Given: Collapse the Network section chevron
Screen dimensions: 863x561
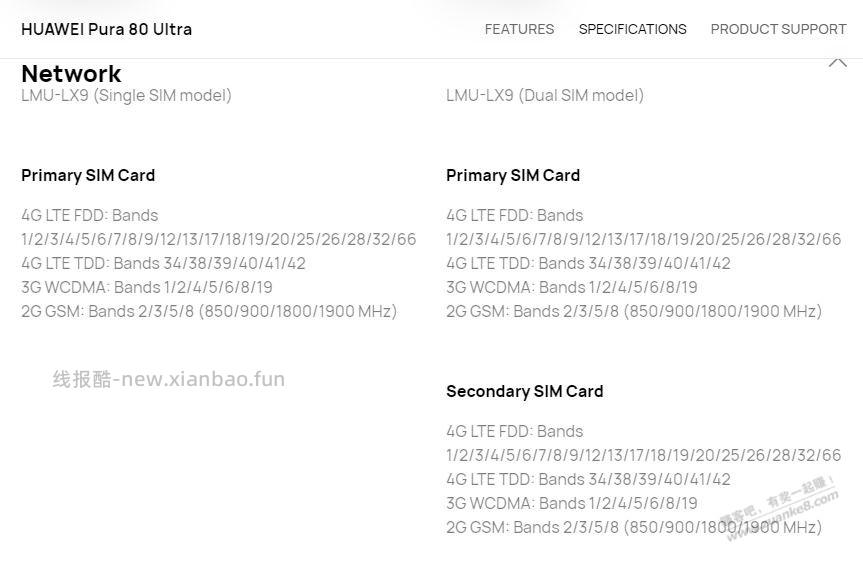Looking at the screenshot, I should [x=837, y=63].
